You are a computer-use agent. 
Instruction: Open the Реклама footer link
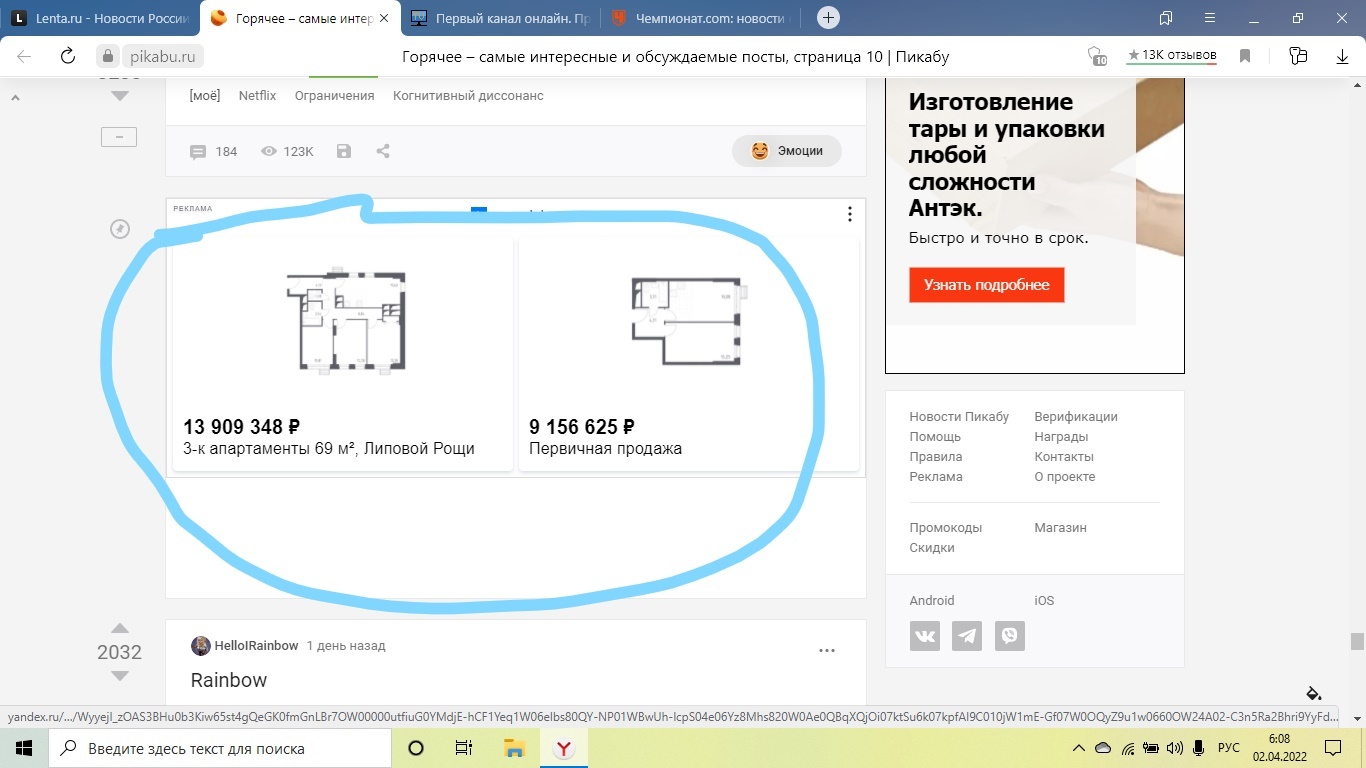tap(936, 477)
